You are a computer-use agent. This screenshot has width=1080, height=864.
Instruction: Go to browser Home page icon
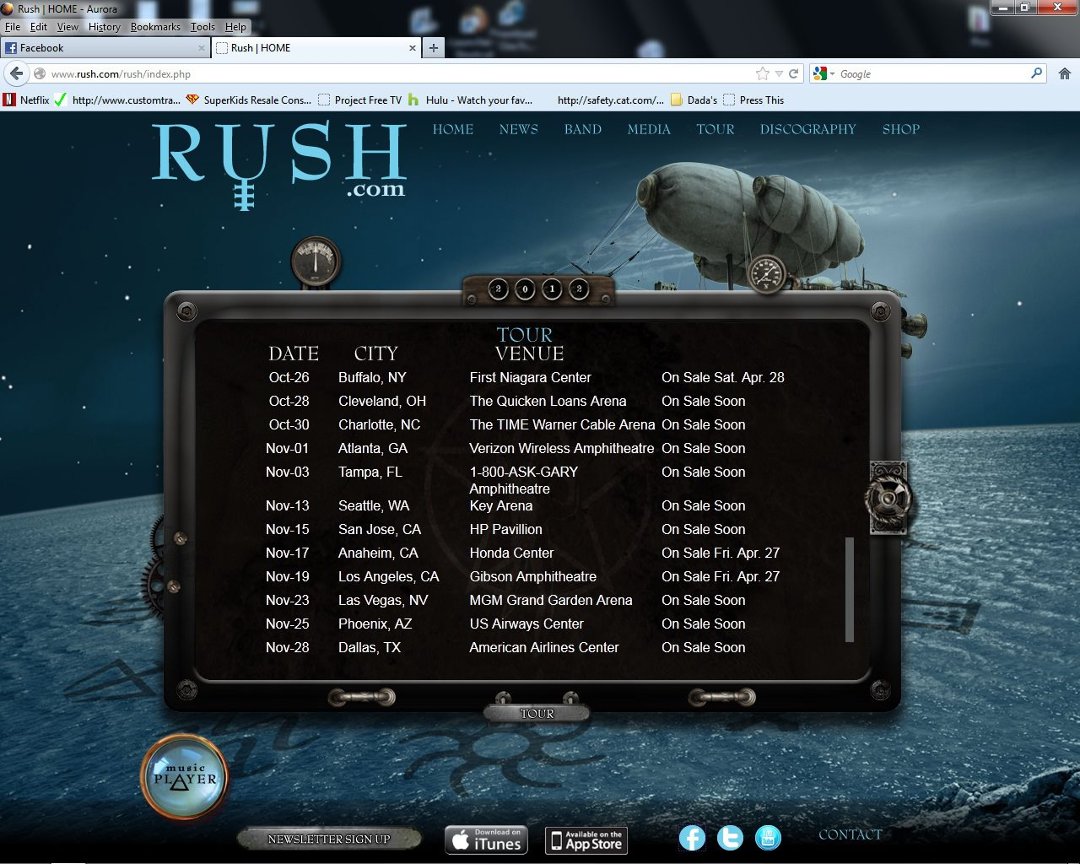pos(1064,74)
